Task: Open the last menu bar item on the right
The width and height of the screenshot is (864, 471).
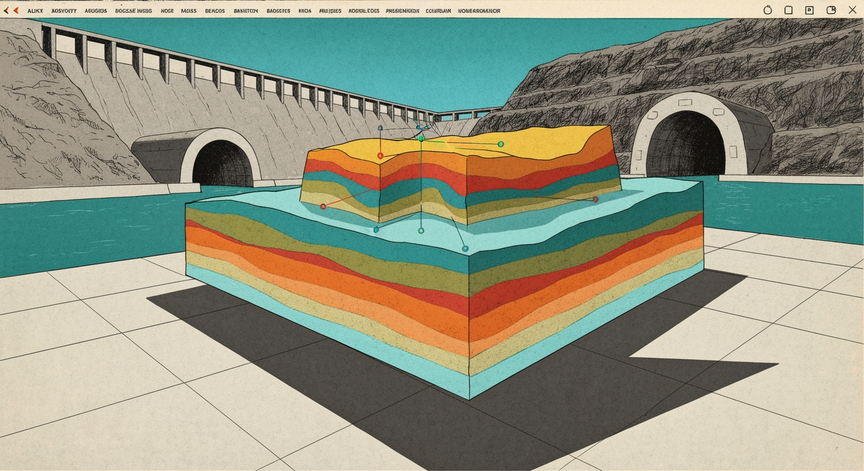Action: 479,10
